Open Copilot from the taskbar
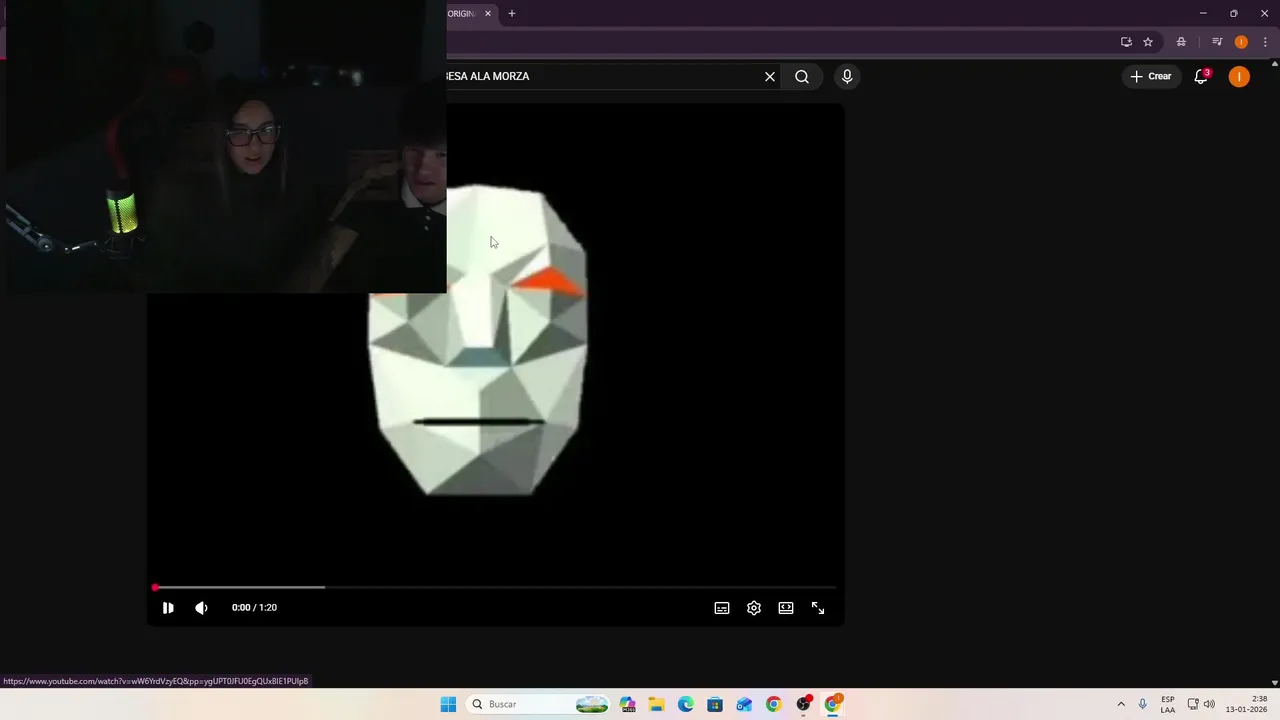Viewport: 1280px width, 720px height. (x=628, y=704)
